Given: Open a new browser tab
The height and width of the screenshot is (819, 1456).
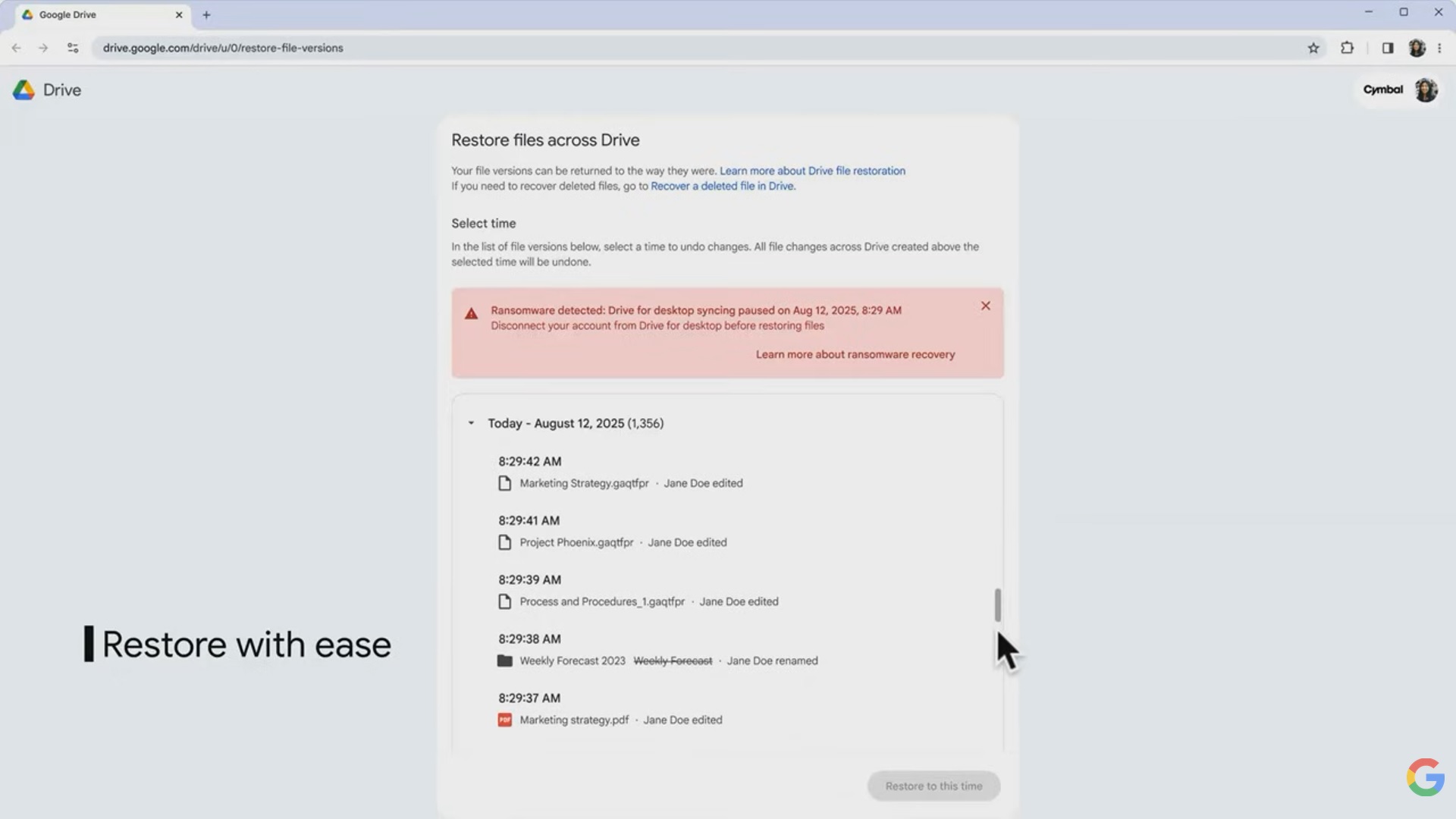Looking at the screenshot, I should (206, 14).
